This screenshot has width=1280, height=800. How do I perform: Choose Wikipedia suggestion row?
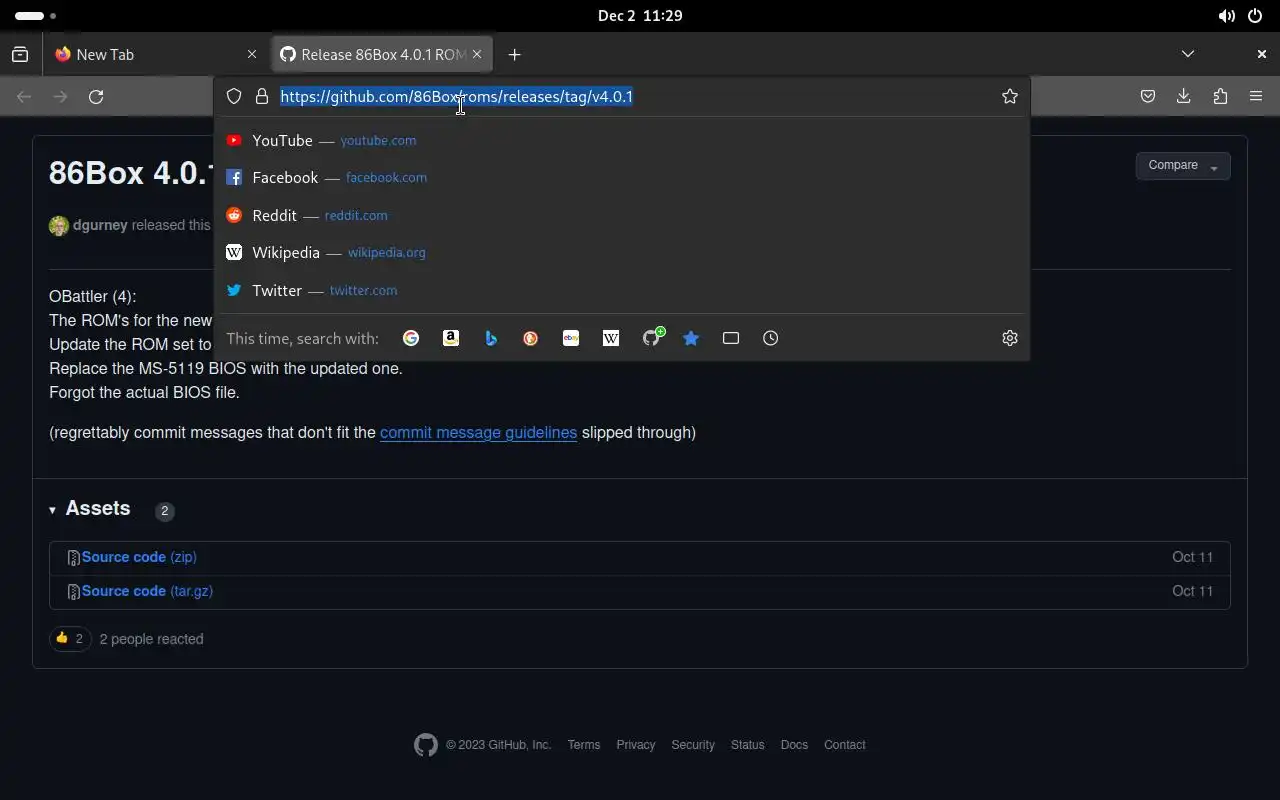coord(622,252)
